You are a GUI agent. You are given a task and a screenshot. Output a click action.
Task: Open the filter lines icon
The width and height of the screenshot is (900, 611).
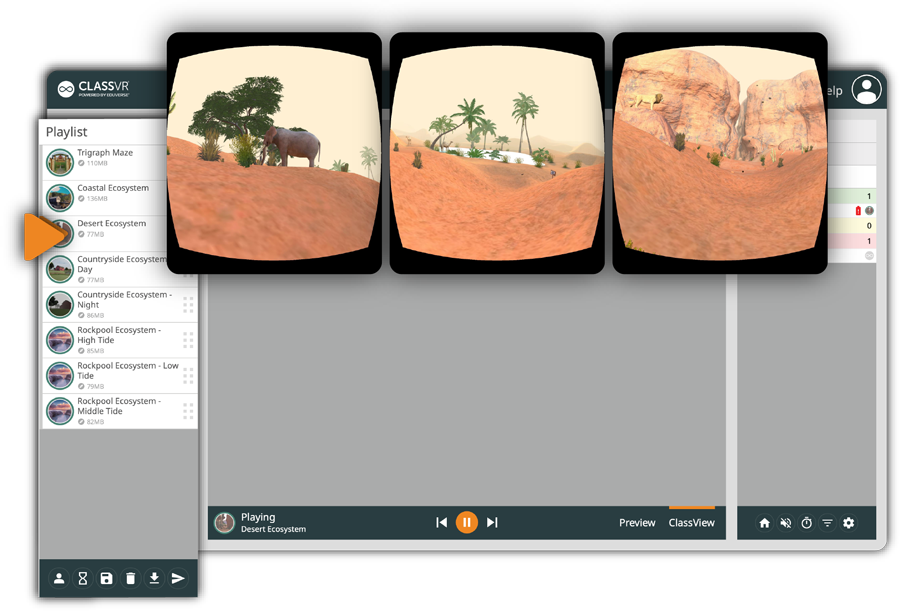click(x=827, y=523)
